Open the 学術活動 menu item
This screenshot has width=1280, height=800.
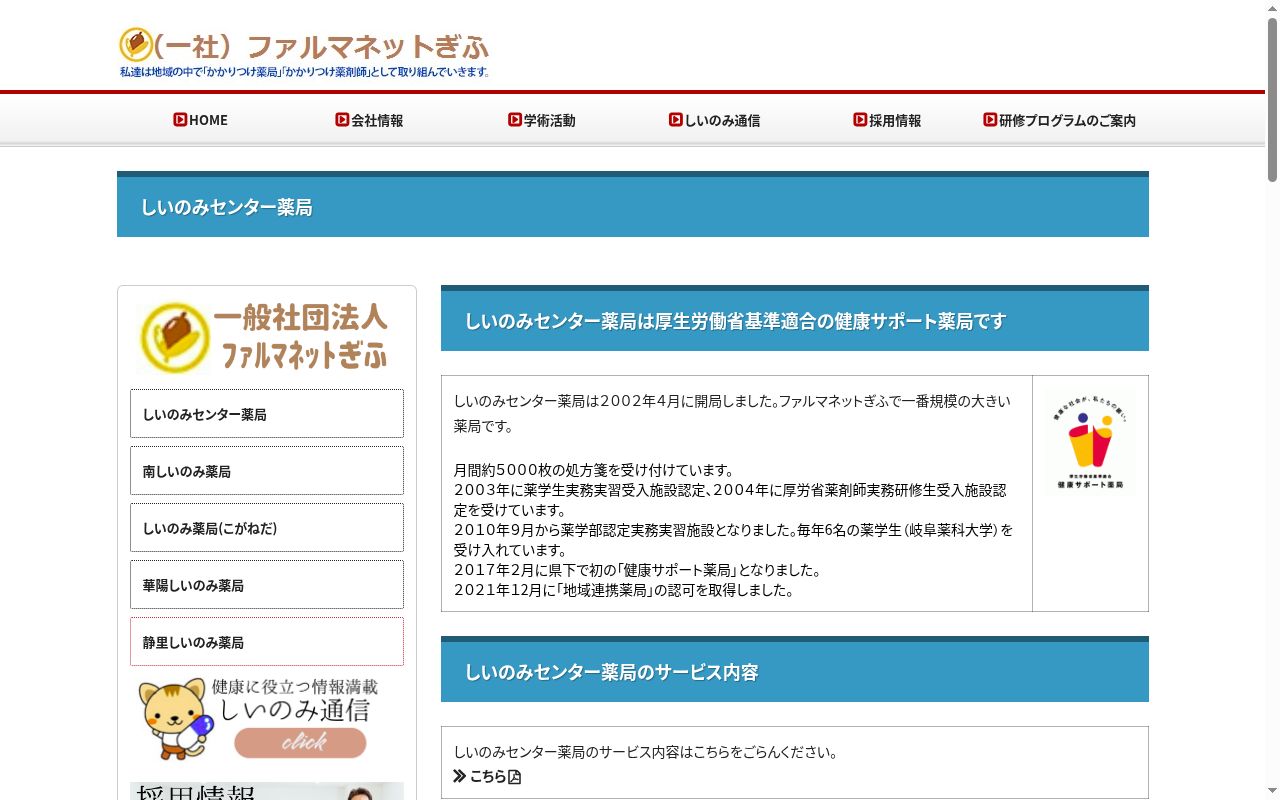(x=541, y=120)
